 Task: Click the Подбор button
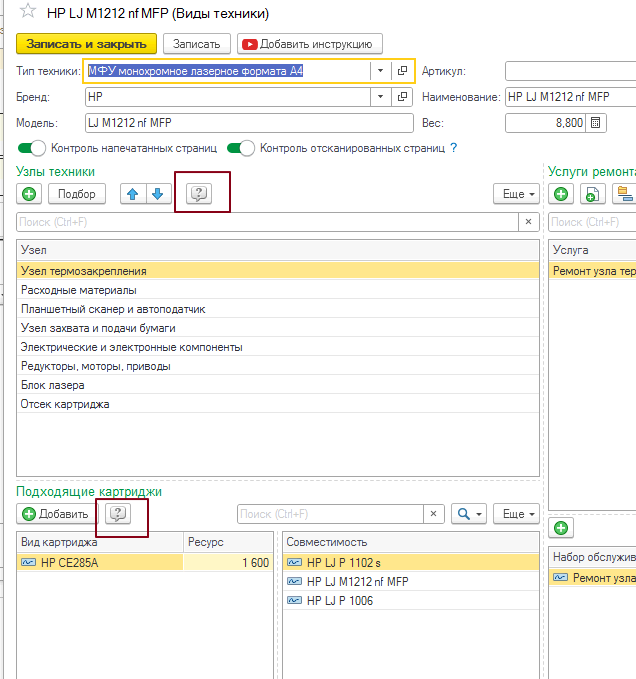(77, 194)
